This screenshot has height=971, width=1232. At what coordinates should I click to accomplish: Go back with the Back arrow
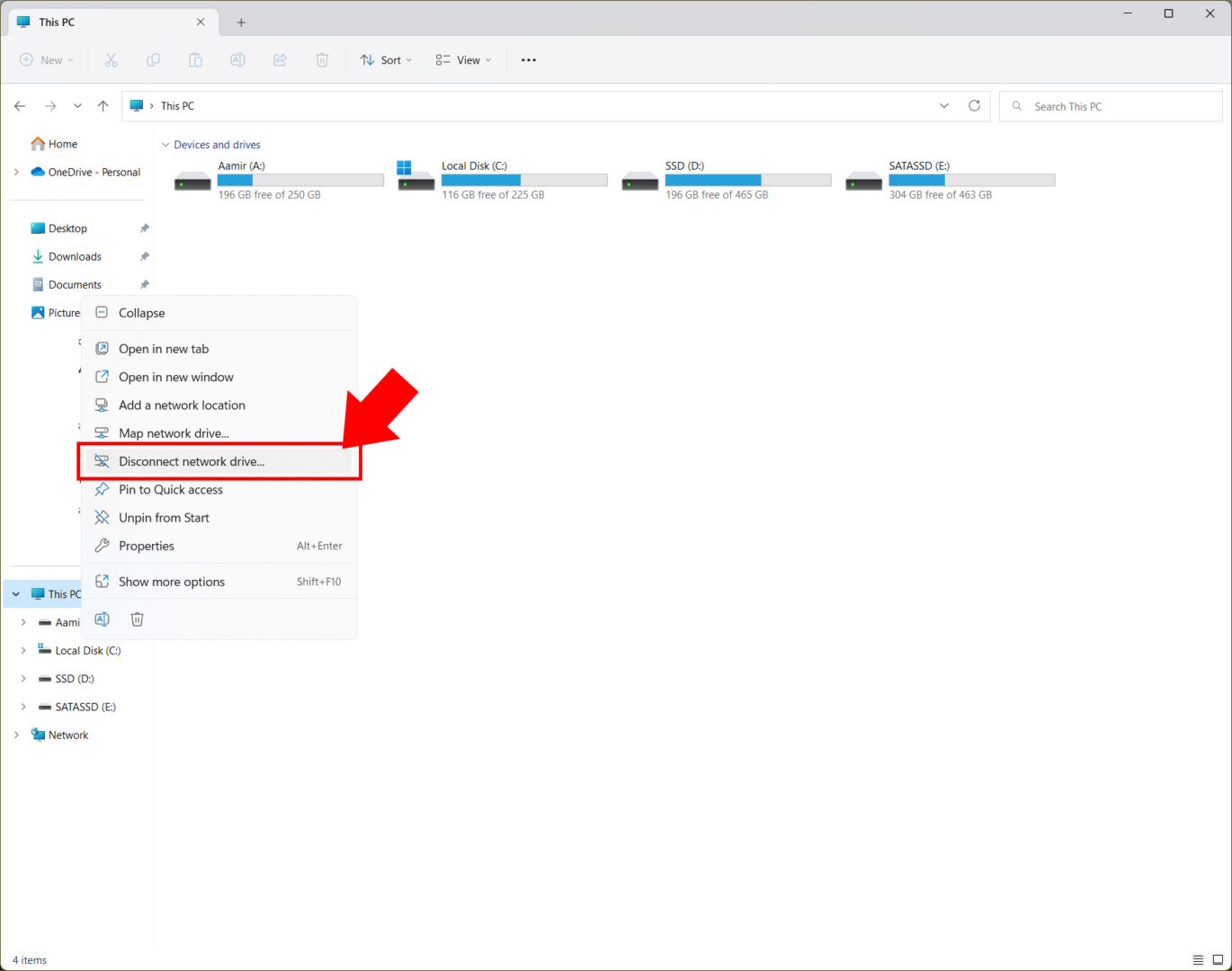click(x=20, y=106)
